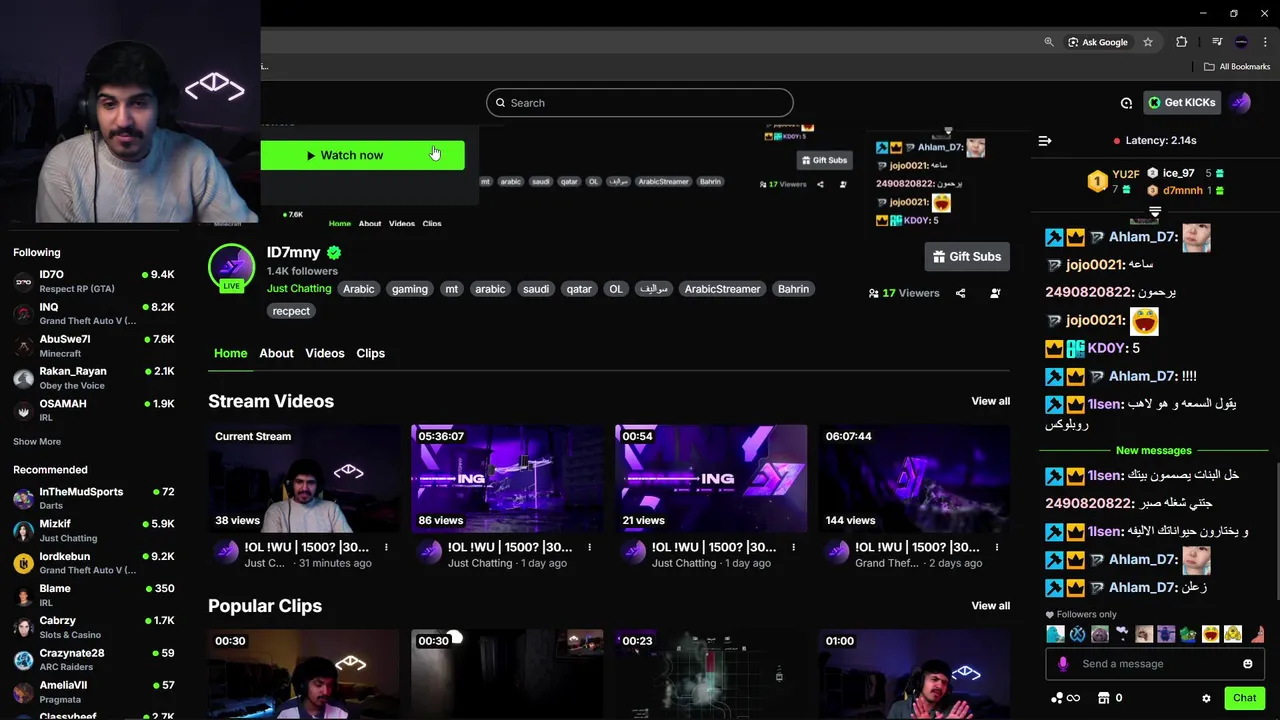Open recommended channel Crazynate28
1280x720 pixels.
[94, 659]
